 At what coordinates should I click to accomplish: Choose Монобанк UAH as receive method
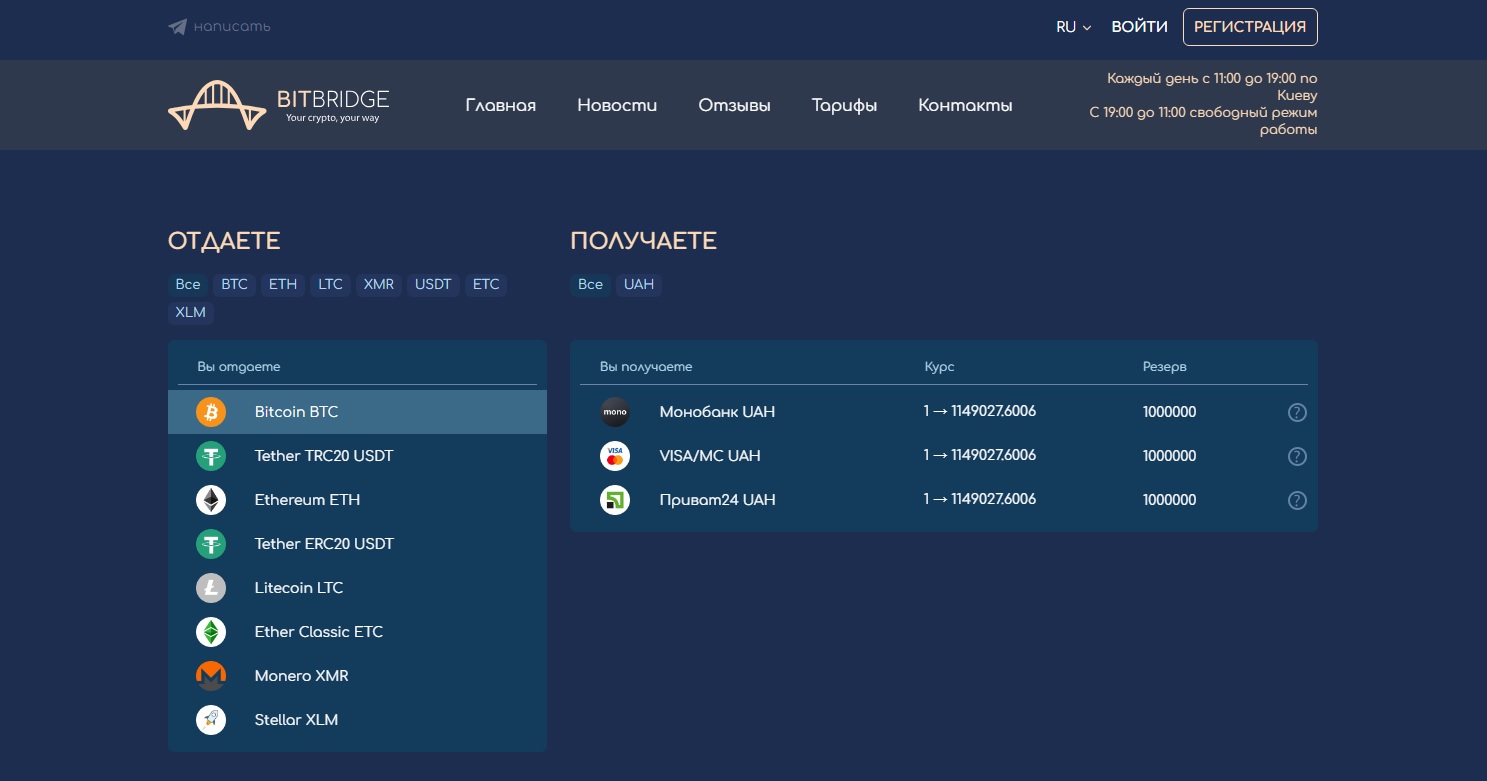[943, 412]
